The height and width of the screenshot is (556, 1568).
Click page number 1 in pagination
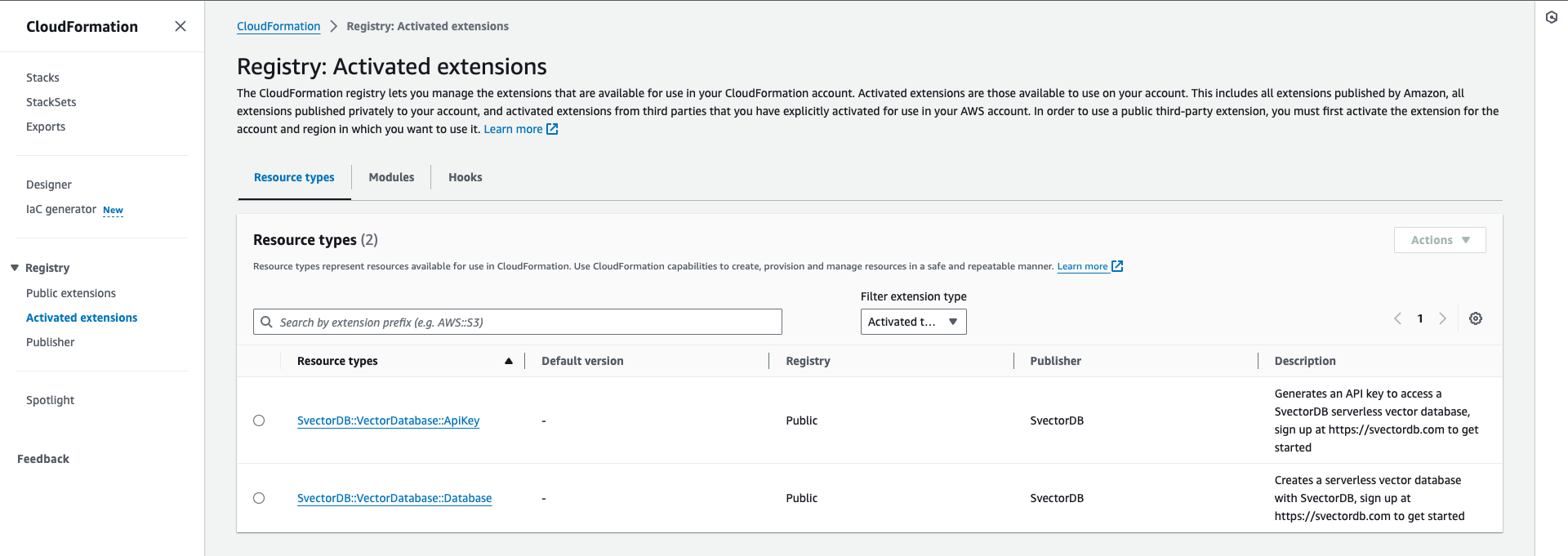pos(1420,318)
